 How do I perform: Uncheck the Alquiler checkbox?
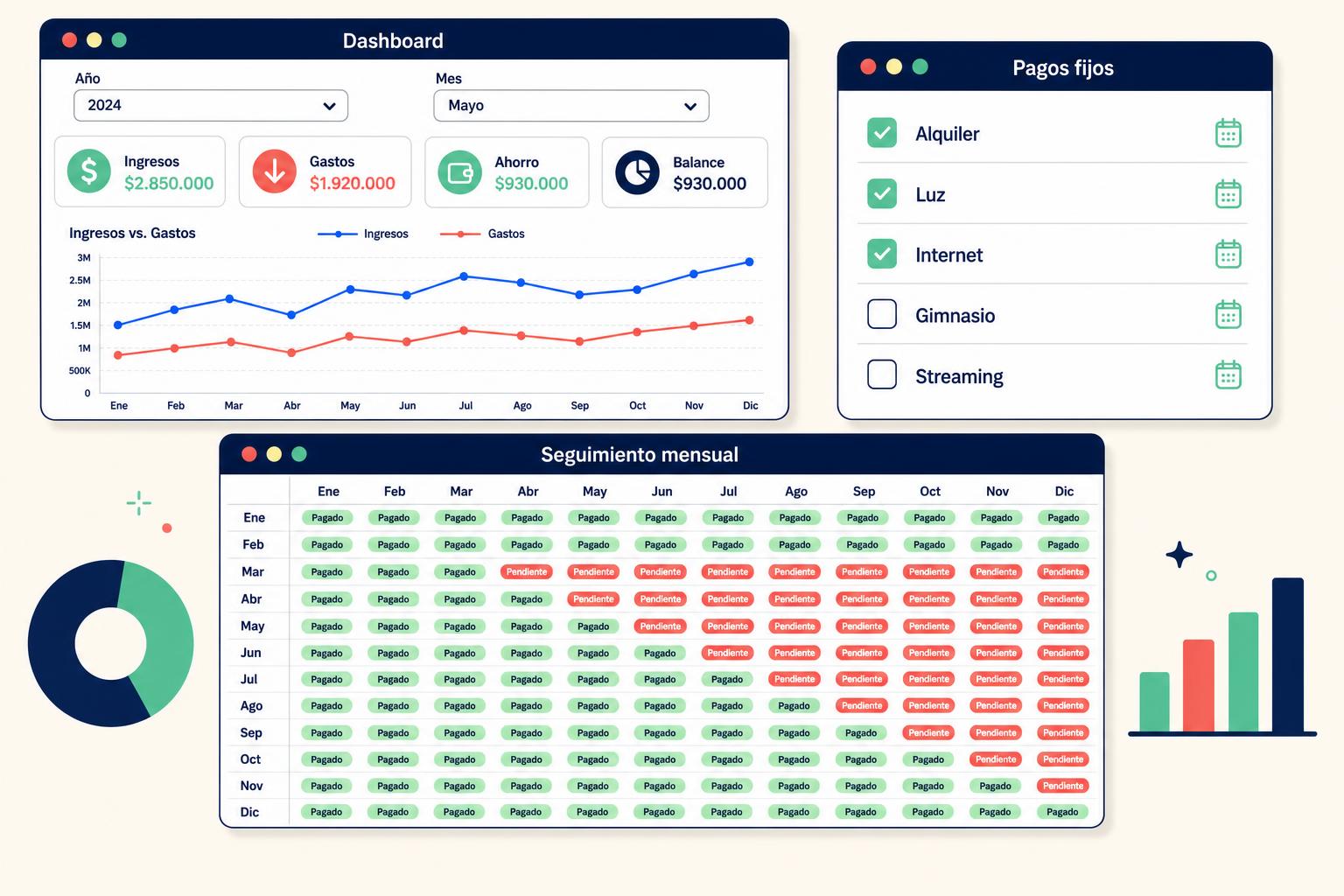(882, 133)
